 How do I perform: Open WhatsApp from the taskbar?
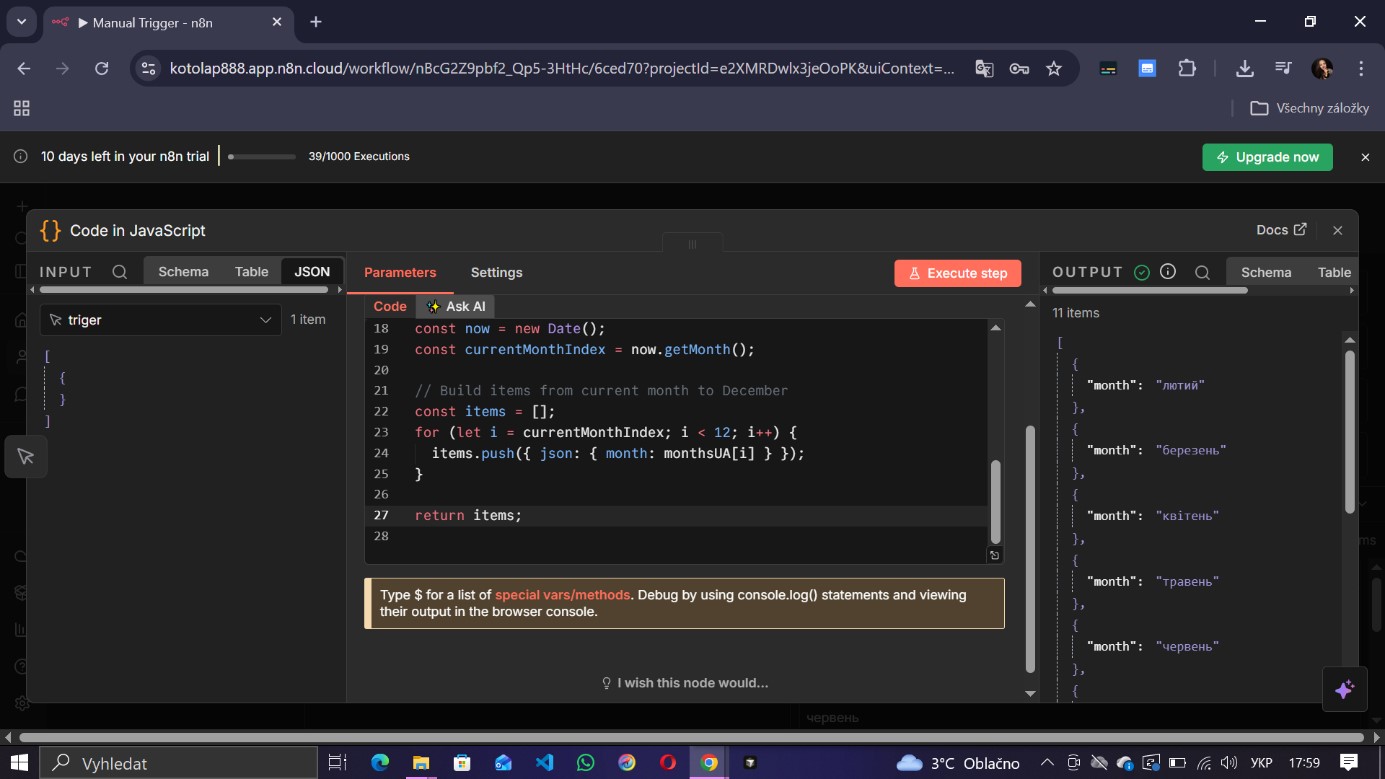585,763
